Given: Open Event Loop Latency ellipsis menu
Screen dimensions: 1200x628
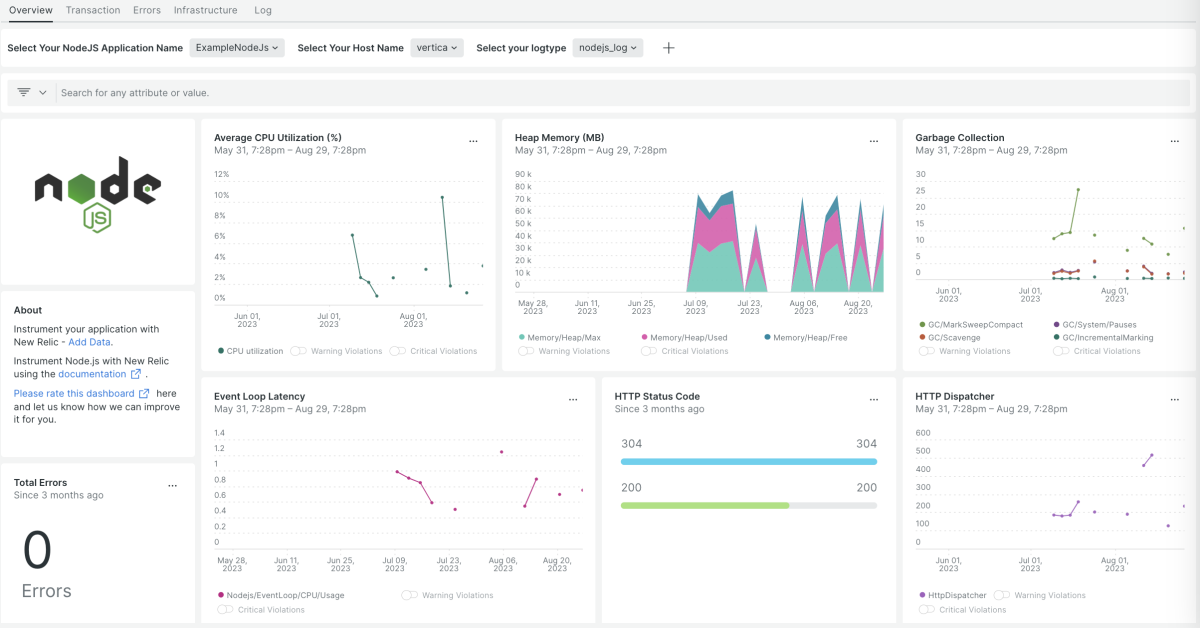Looking at the screenshot, I should tap(573, 400).
